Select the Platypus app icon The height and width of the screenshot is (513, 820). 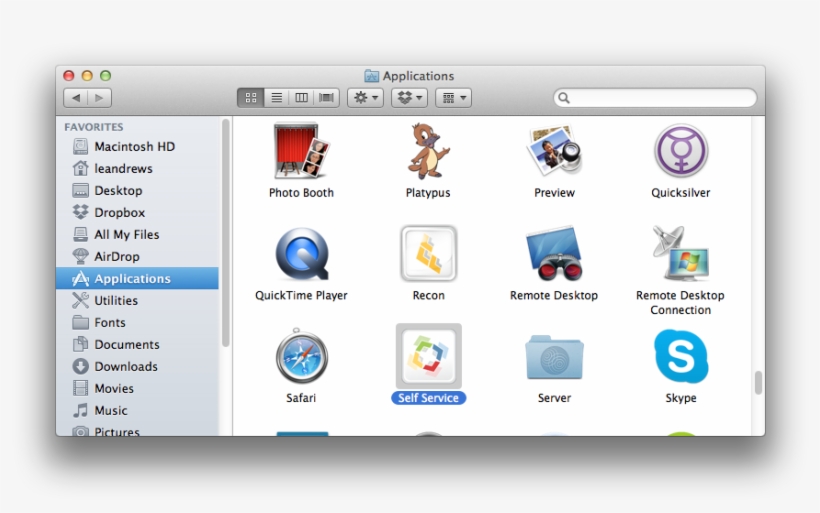click(x=428, y=151)
